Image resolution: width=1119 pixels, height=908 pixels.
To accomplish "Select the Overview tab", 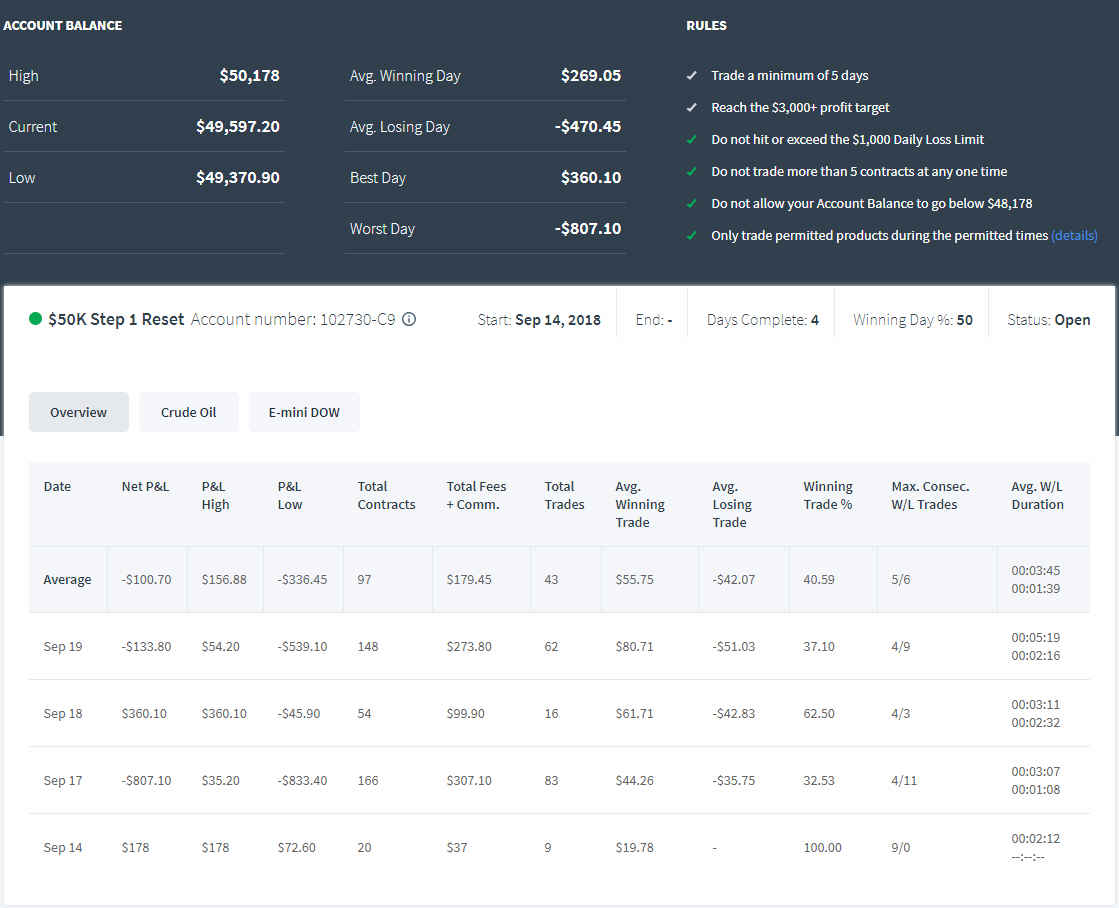I will click(x=79, y=412).
